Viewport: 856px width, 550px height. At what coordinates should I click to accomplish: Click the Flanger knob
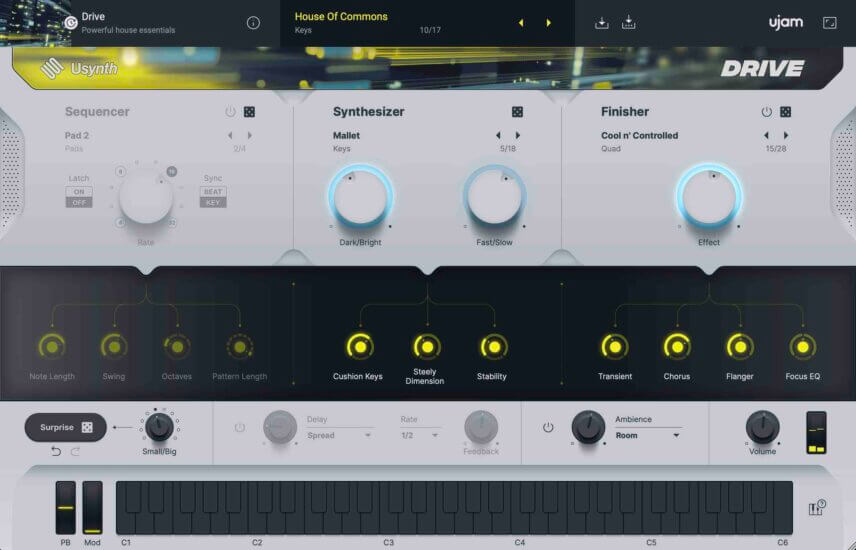click(x=740, y=347)
